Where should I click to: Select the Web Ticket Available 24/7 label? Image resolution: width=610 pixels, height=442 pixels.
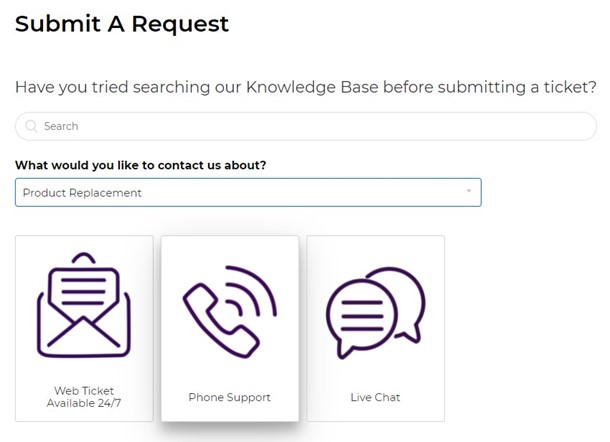click(84, 396)
